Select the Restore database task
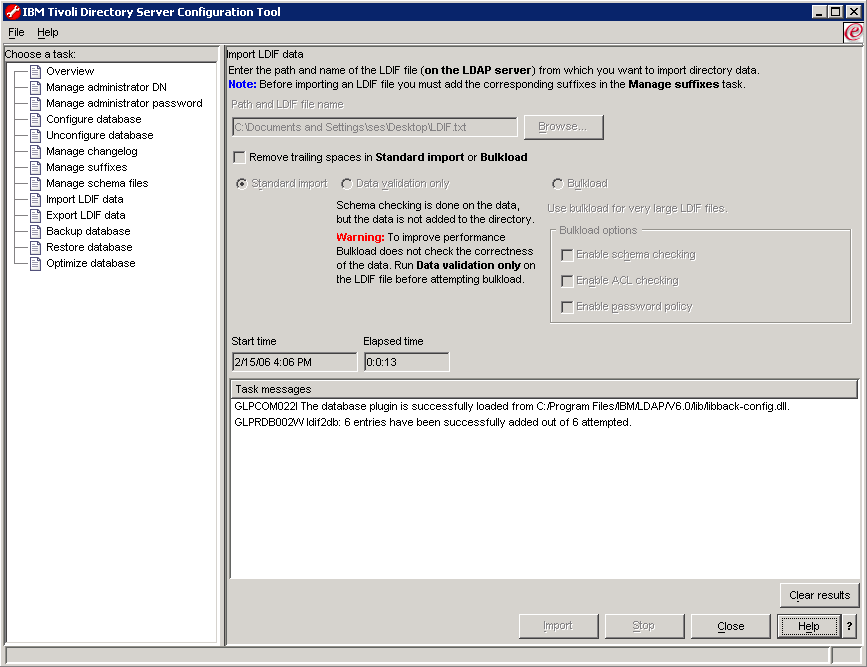This screenshot has height=667, width=867. tap(88, 247)
